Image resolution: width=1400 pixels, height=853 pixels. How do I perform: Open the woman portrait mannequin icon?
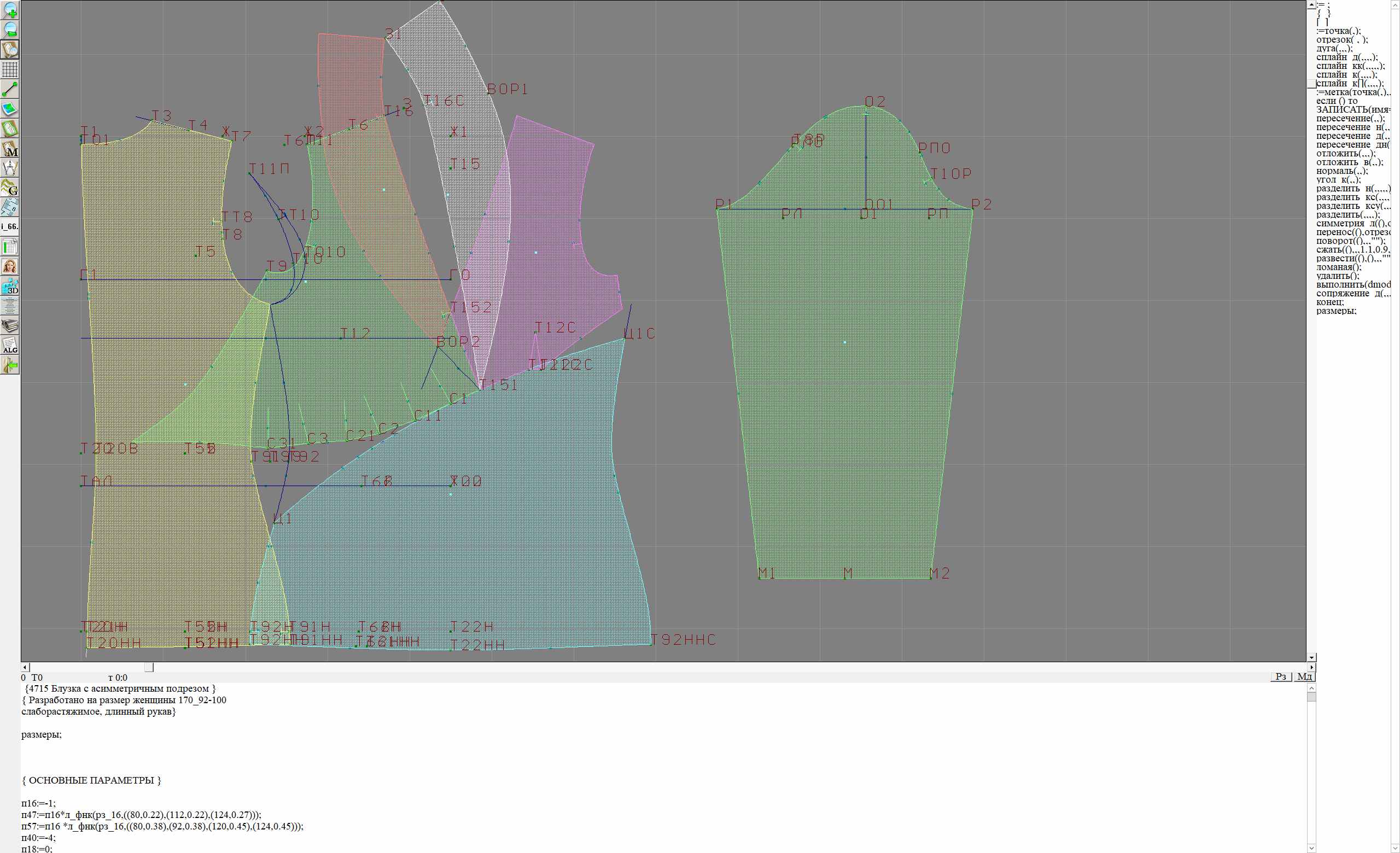[10, 266]
